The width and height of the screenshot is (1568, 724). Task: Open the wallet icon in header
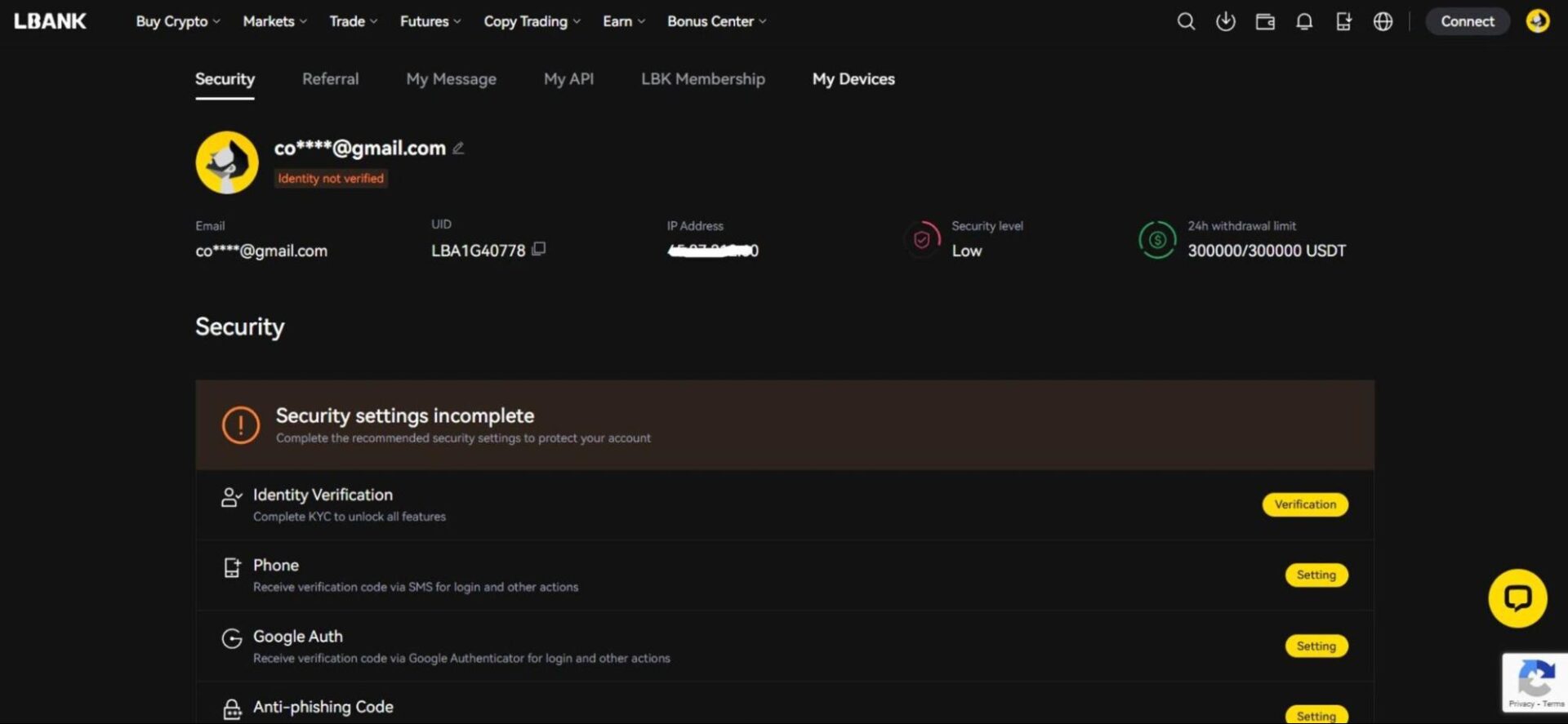[1264, 22]
